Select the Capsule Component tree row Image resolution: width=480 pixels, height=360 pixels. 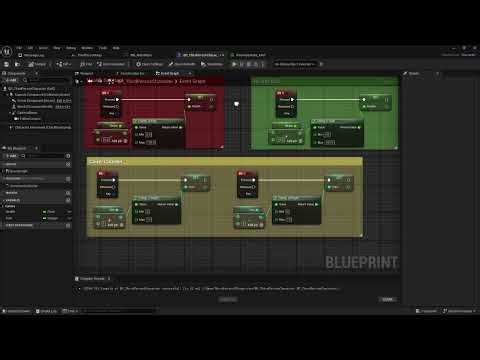pos(40,95)
